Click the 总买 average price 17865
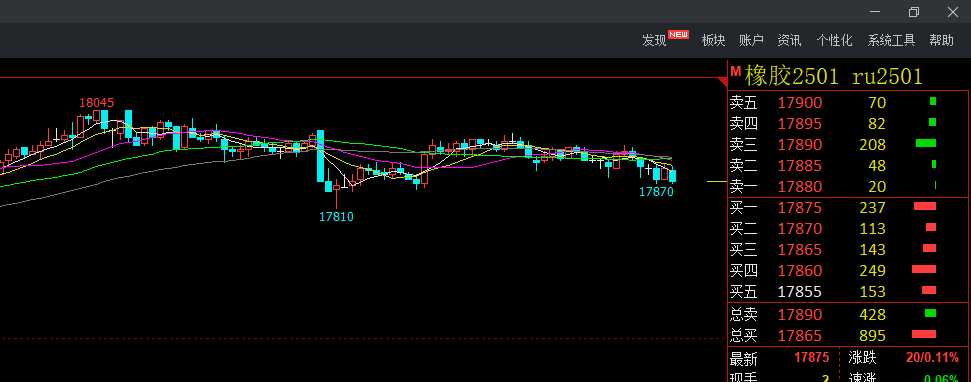The image size is (971, 382). click(x=800, y=336)
